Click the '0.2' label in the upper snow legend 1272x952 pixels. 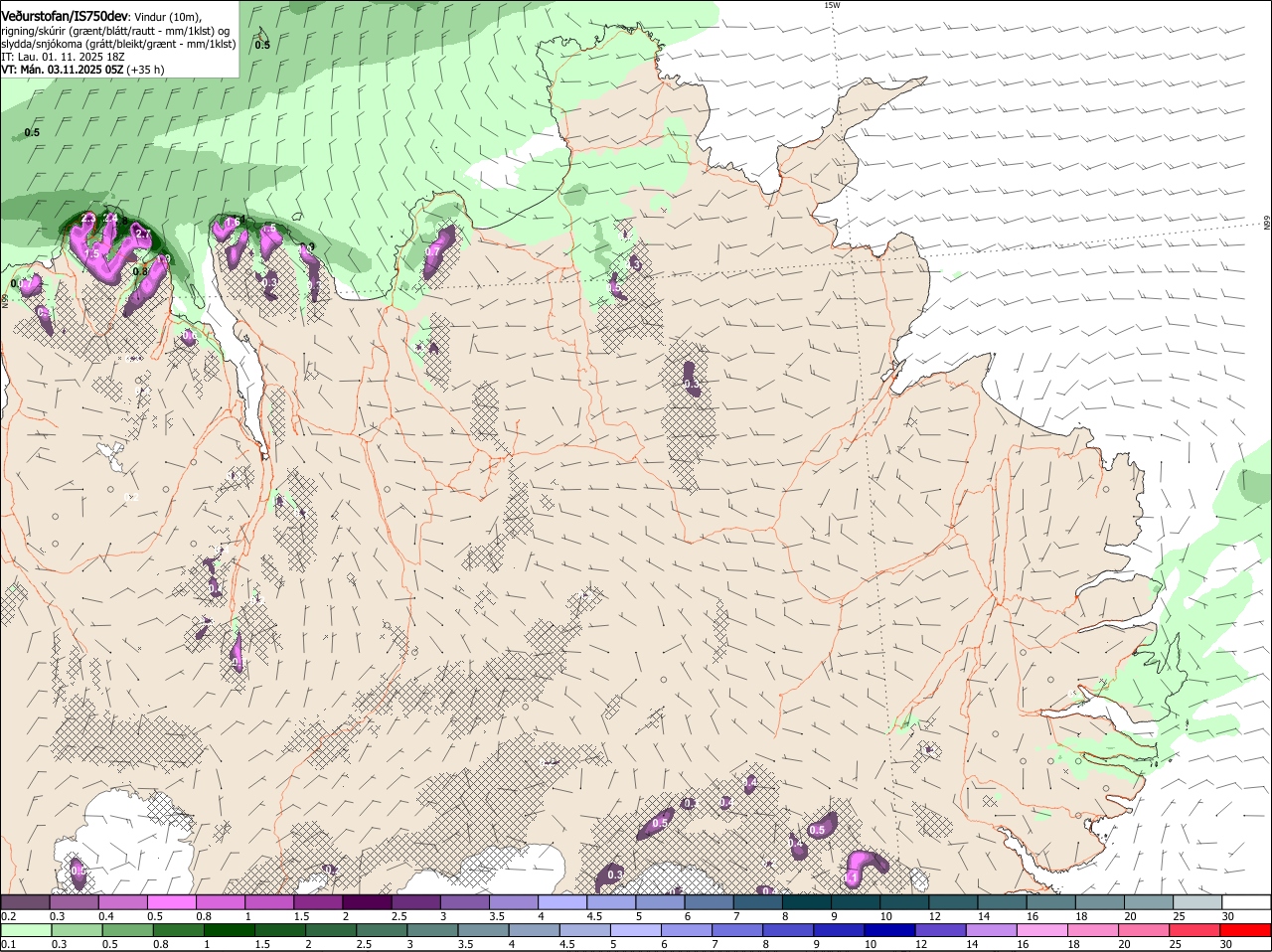8,916
